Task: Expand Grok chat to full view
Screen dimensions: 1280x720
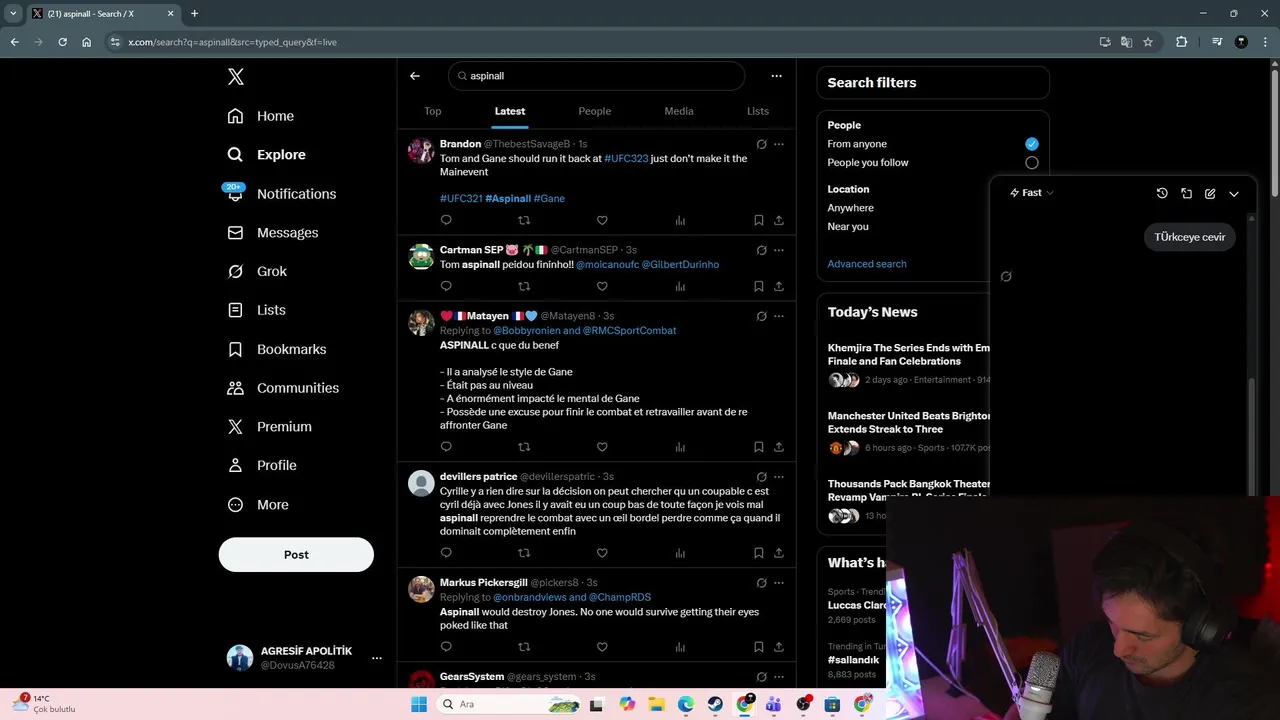Action: 1186,193
